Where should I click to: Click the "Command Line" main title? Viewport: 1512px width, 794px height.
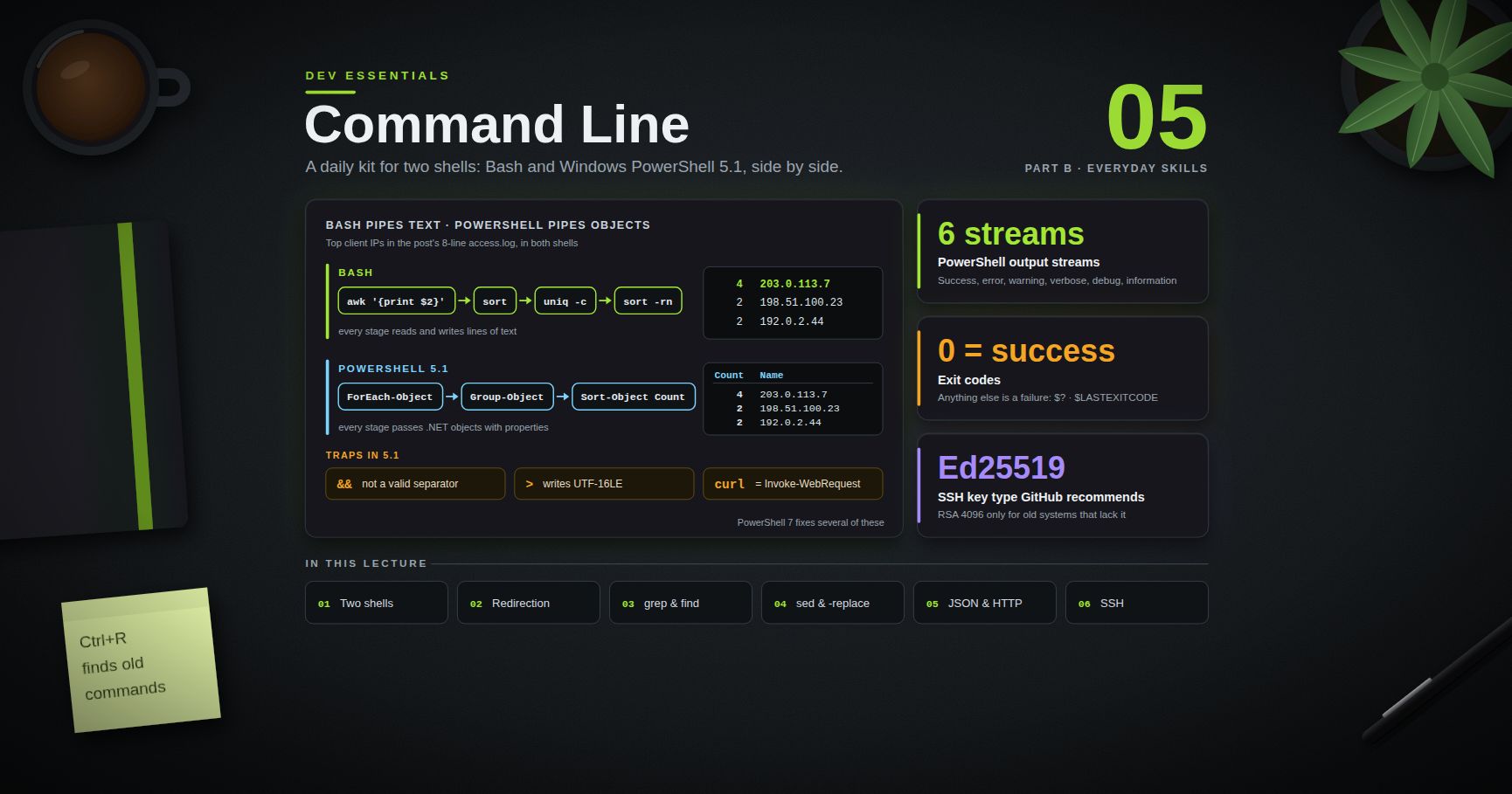(496, 124)
